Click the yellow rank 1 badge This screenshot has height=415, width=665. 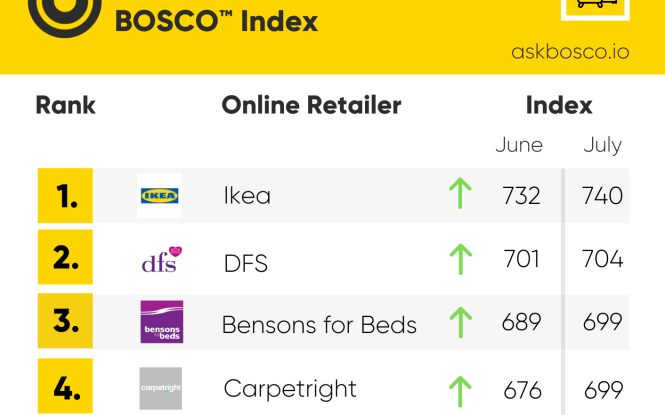pyautogui.click(x=65, y=195)
